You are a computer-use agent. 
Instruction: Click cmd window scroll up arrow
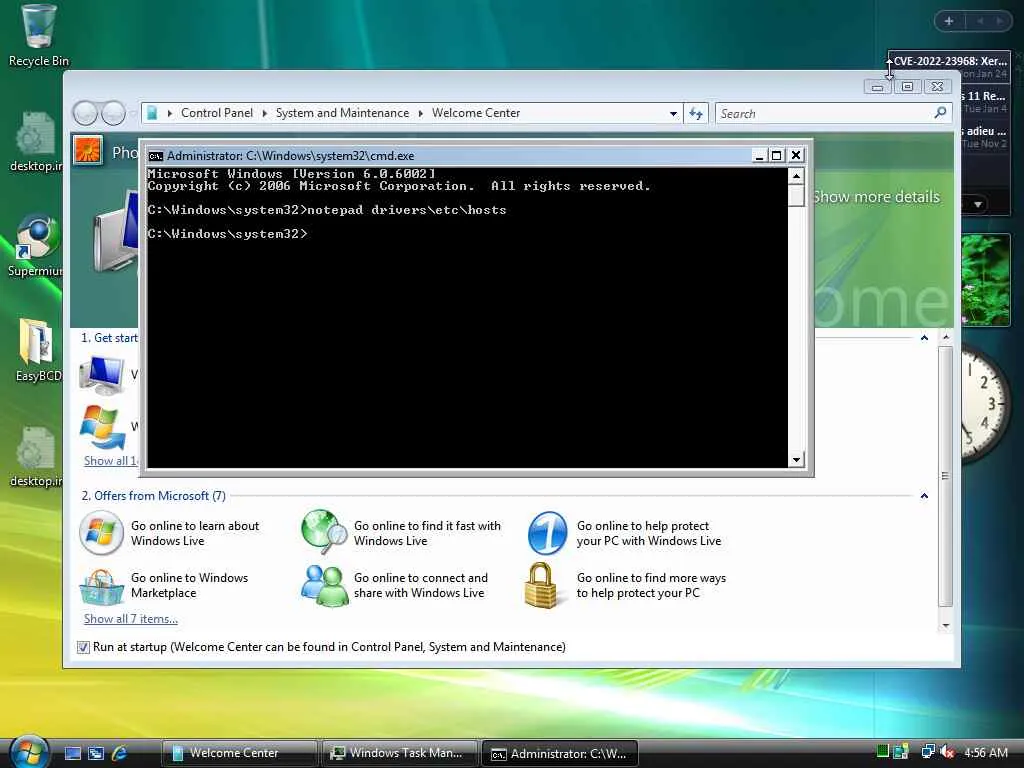[x=796, y=176]
